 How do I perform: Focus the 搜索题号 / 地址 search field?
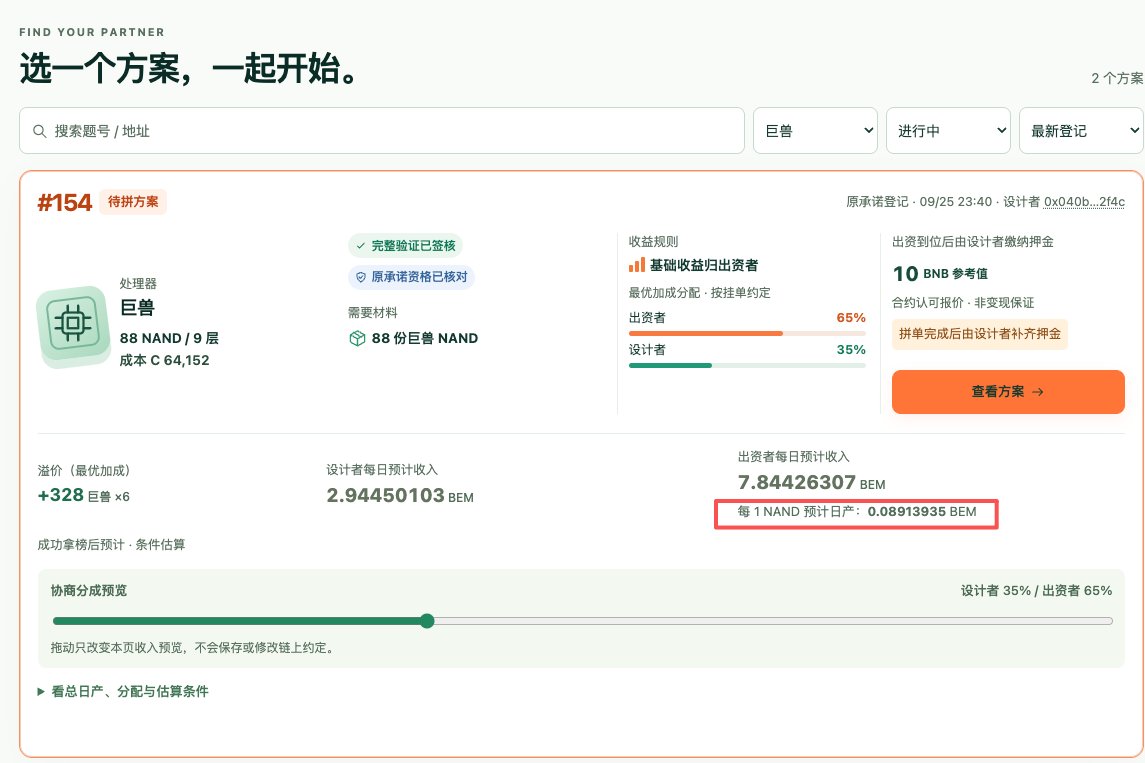click(382, 131)
